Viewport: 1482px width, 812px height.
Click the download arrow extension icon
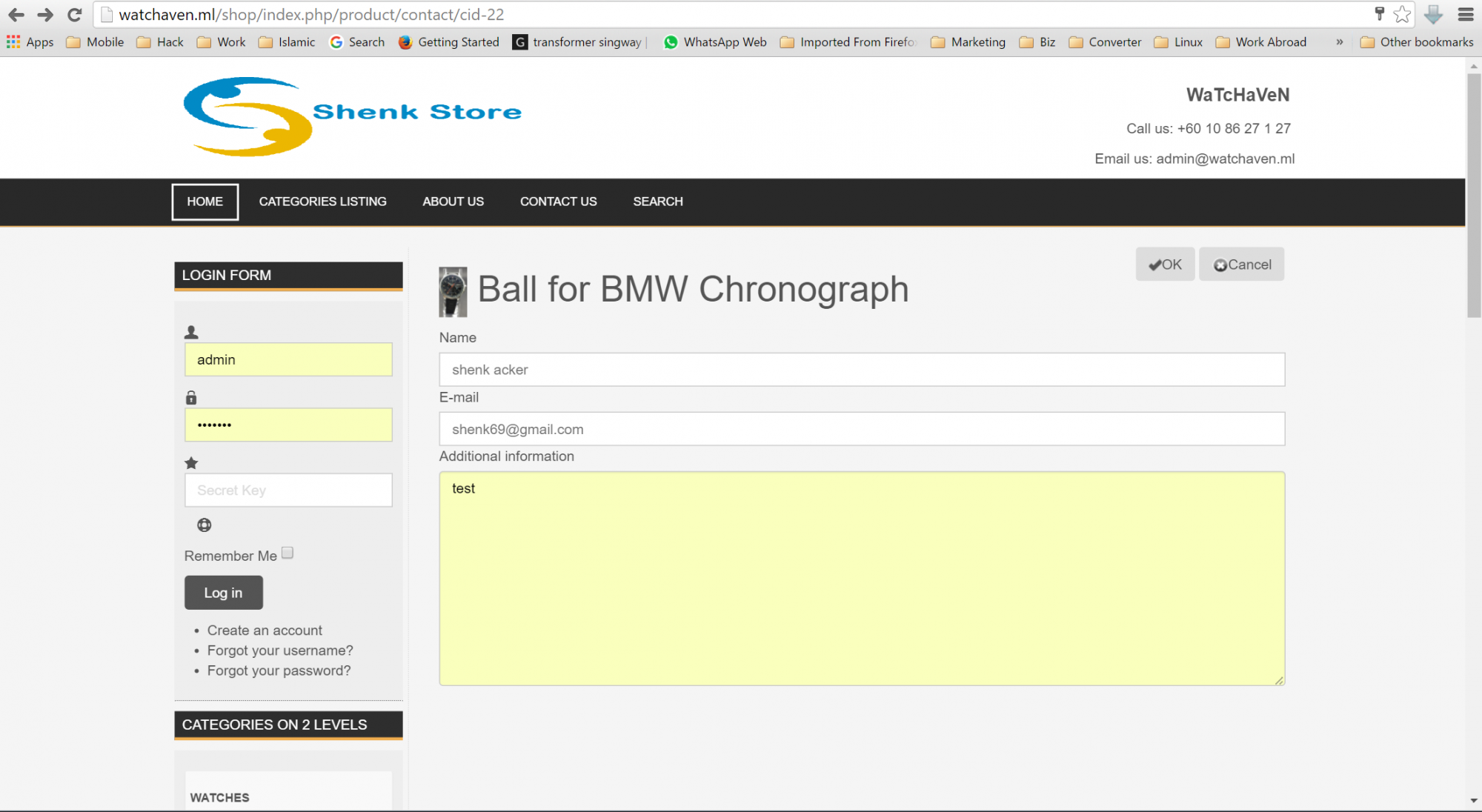1433,15
